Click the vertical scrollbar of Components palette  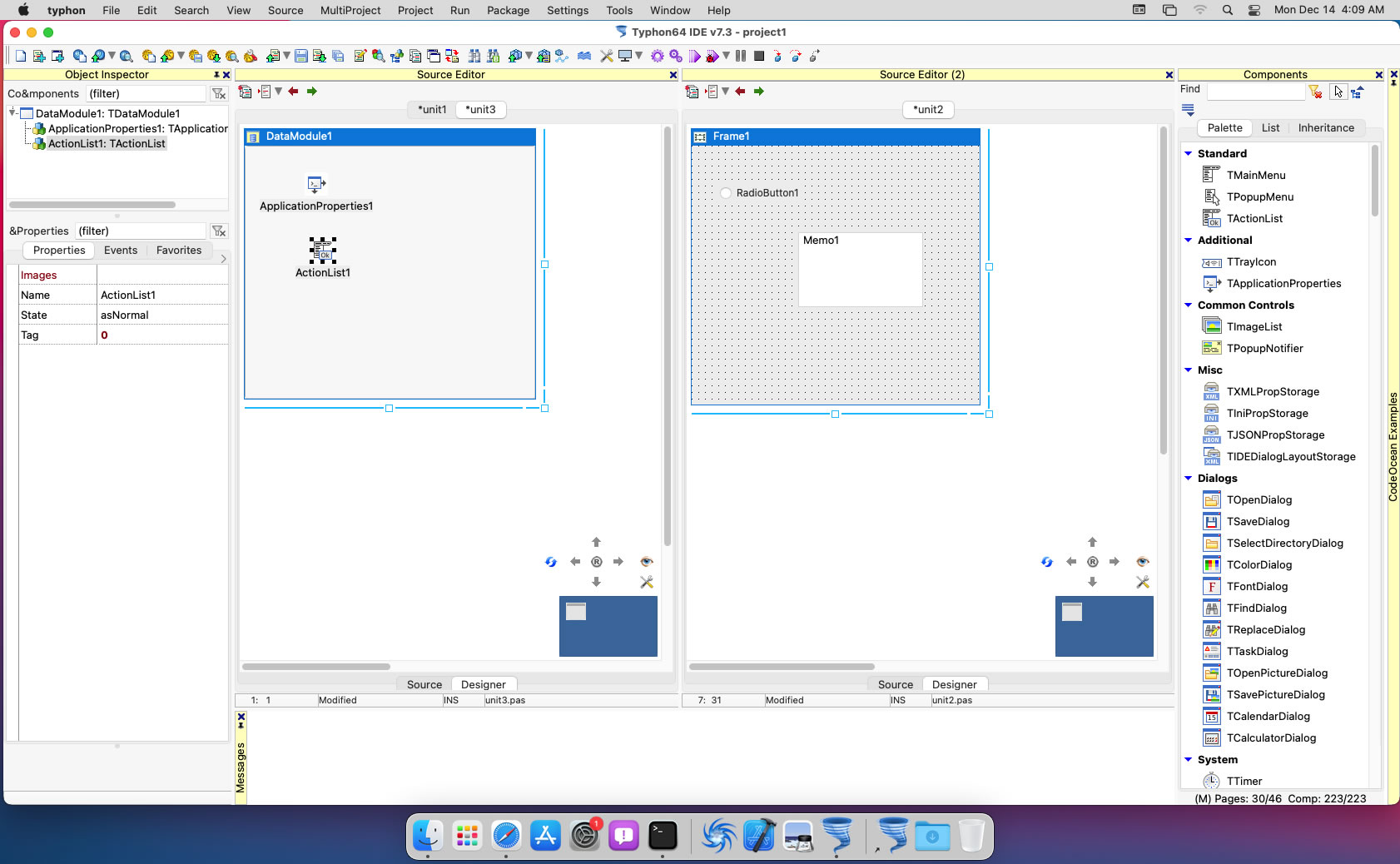coord(1374,181)
